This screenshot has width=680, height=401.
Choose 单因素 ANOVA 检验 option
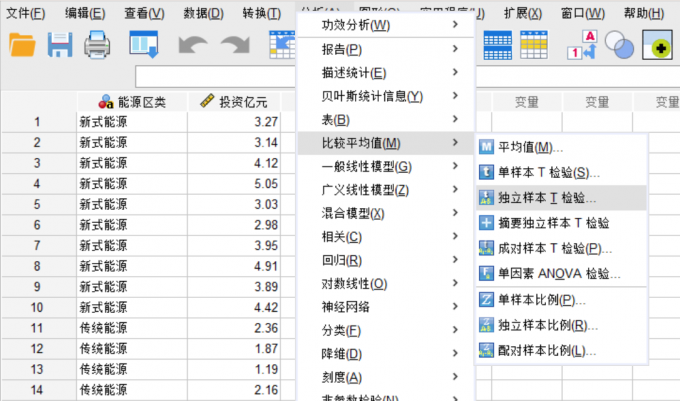click(552, 273)
